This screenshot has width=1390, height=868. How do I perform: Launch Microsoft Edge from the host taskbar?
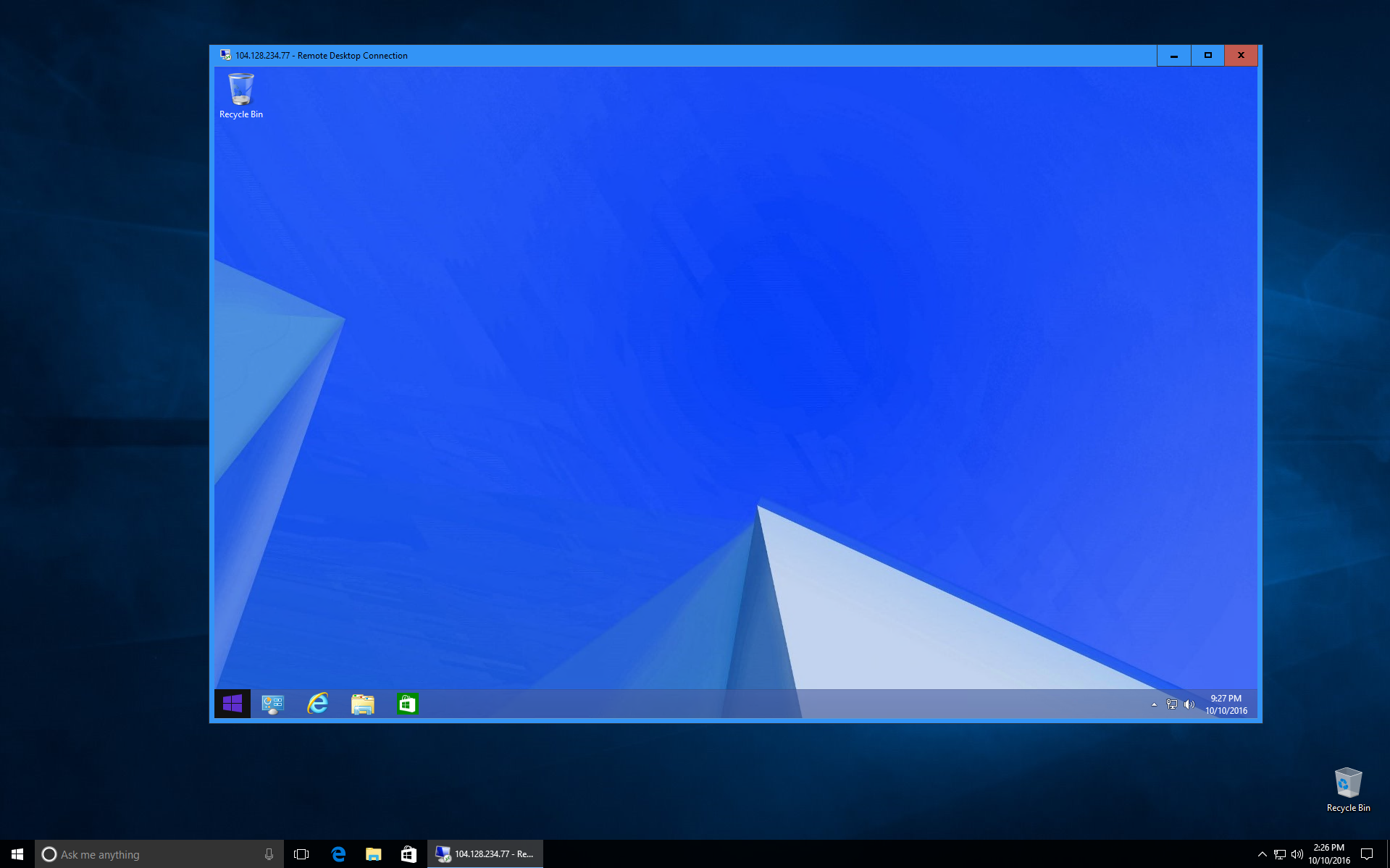[x=338, y=854]
